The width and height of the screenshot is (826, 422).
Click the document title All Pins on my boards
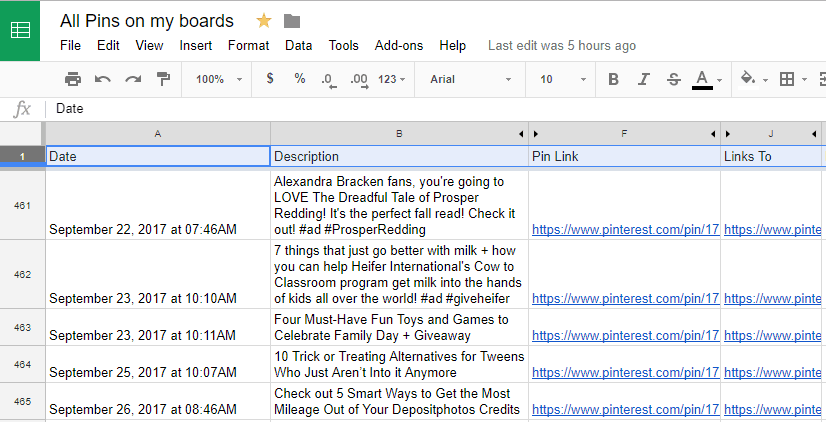click(x=146, y=21)
